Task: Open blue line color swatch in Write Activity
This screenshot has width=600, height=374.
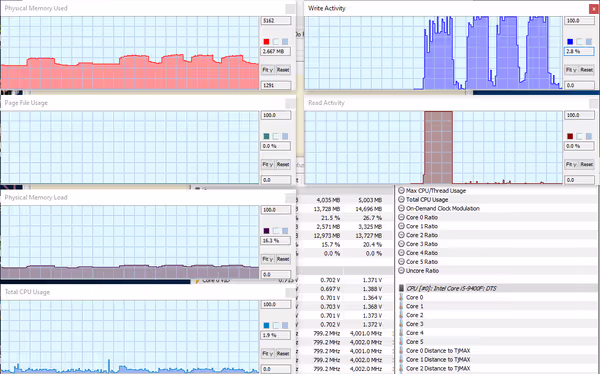Action: [570, 41]
